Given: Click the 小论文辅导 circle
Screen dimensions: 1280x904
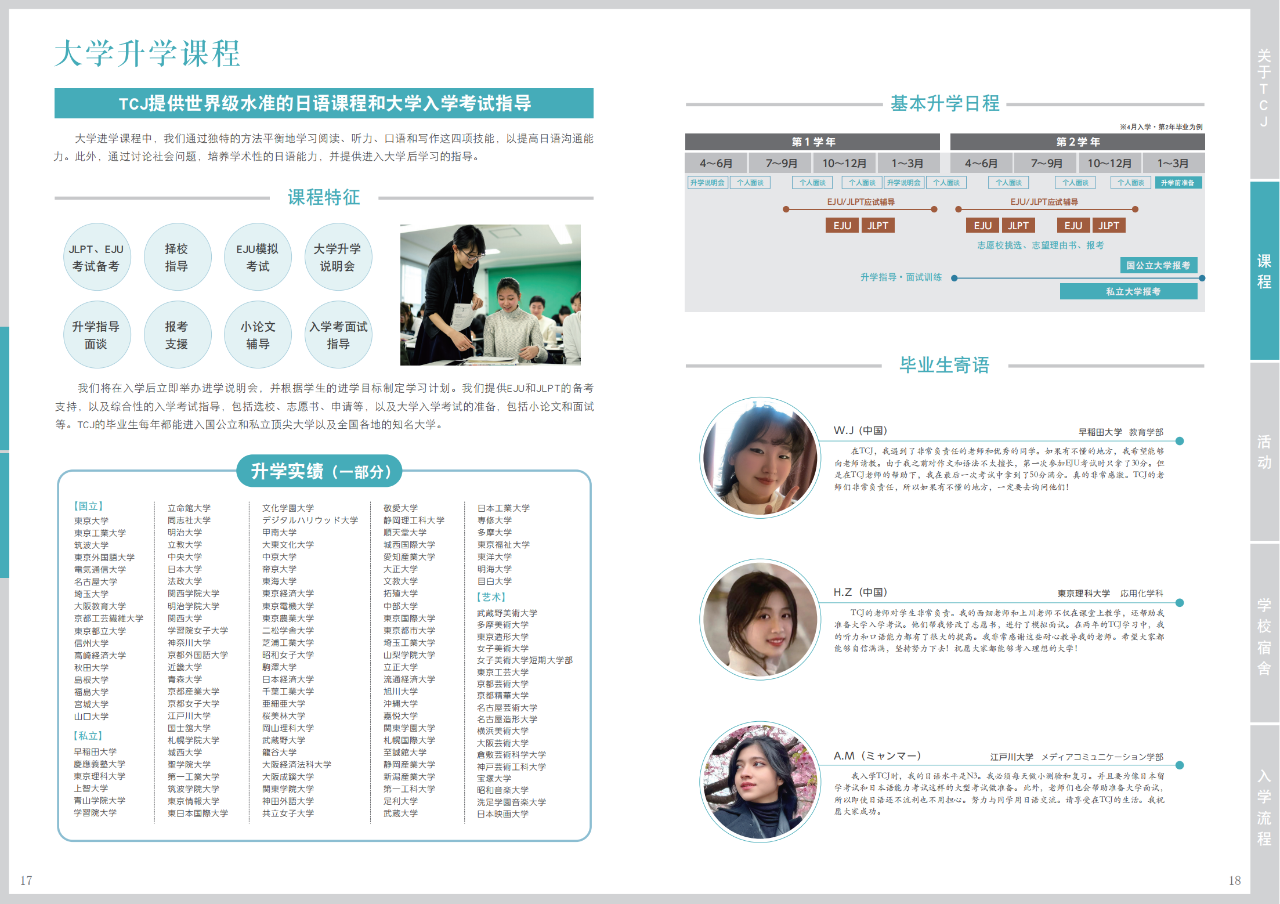Looking at the screenshot, I should (x=258, y=335).
